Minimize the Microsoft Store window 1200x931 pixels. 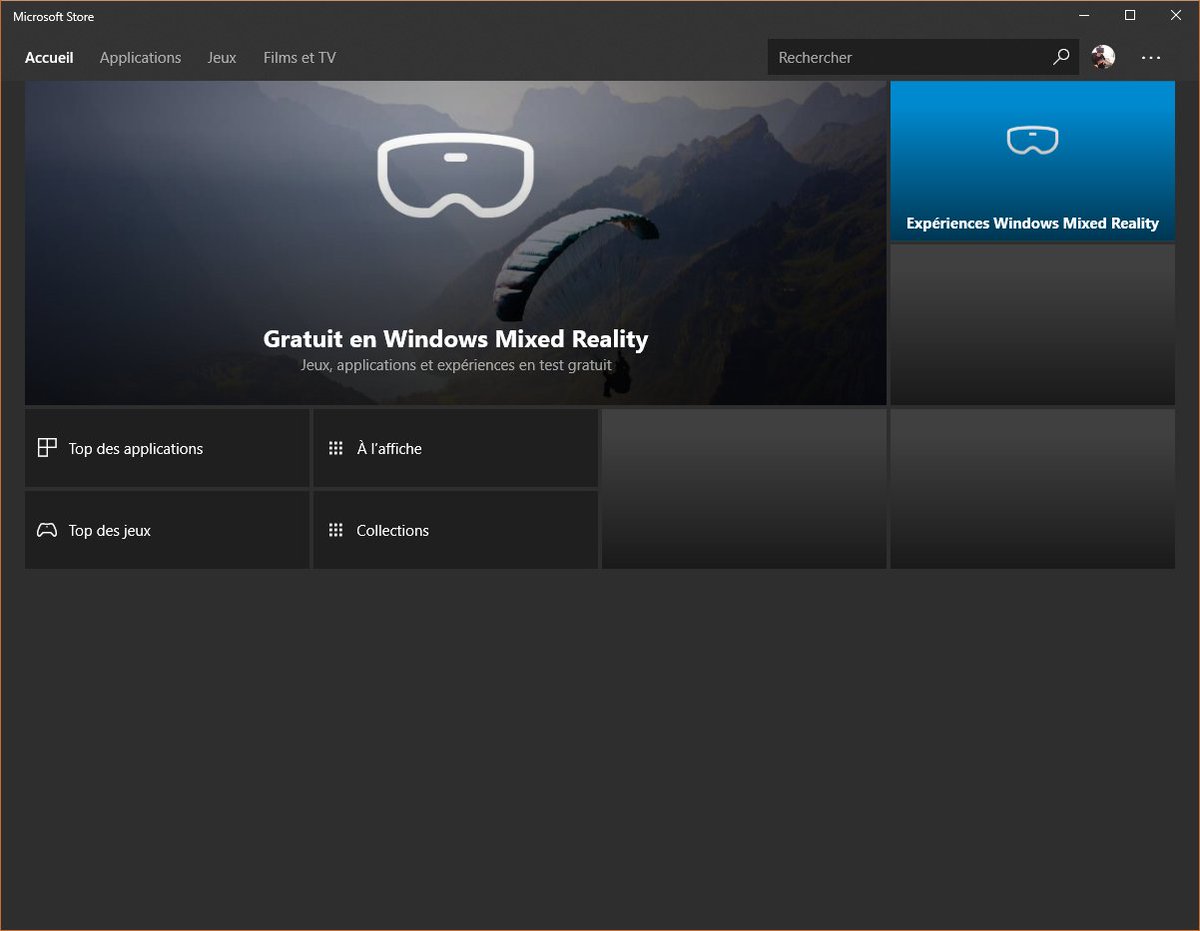point(1085,15)
